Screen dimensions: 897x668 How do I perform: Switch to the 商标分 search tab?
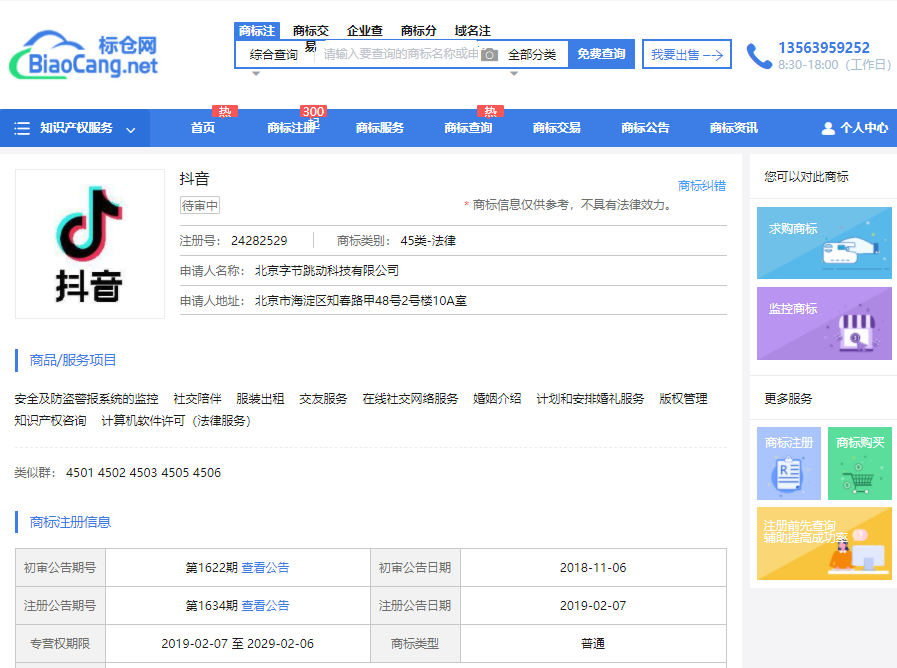click(418, 31)
